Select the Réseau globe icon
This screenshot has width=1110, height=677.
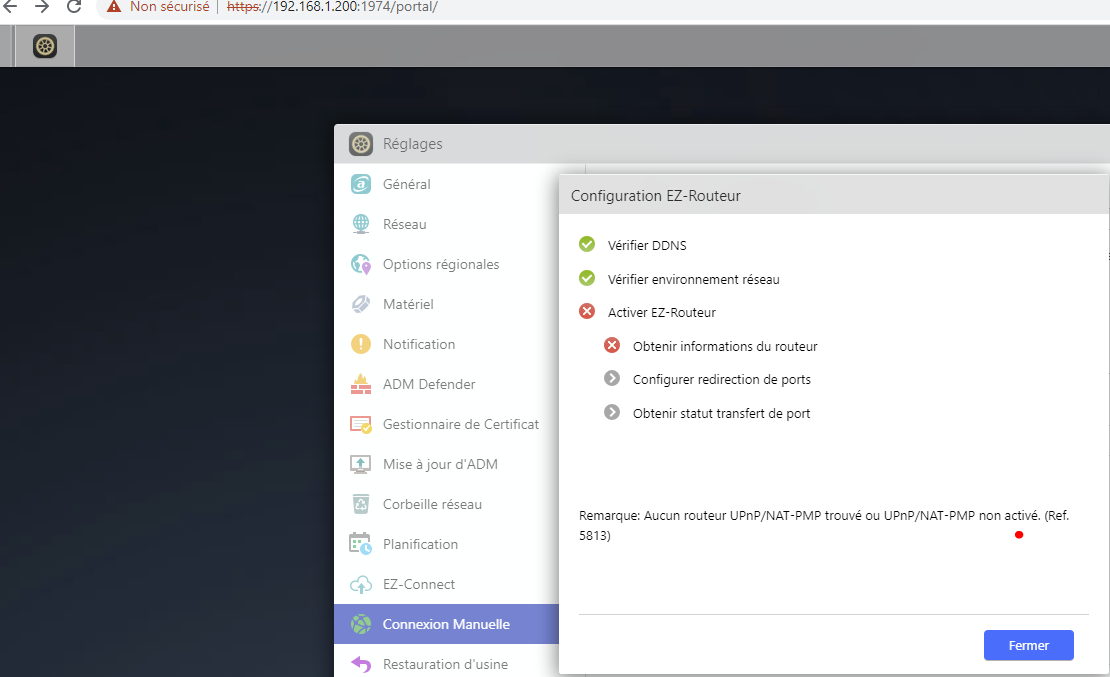[361, 224]
